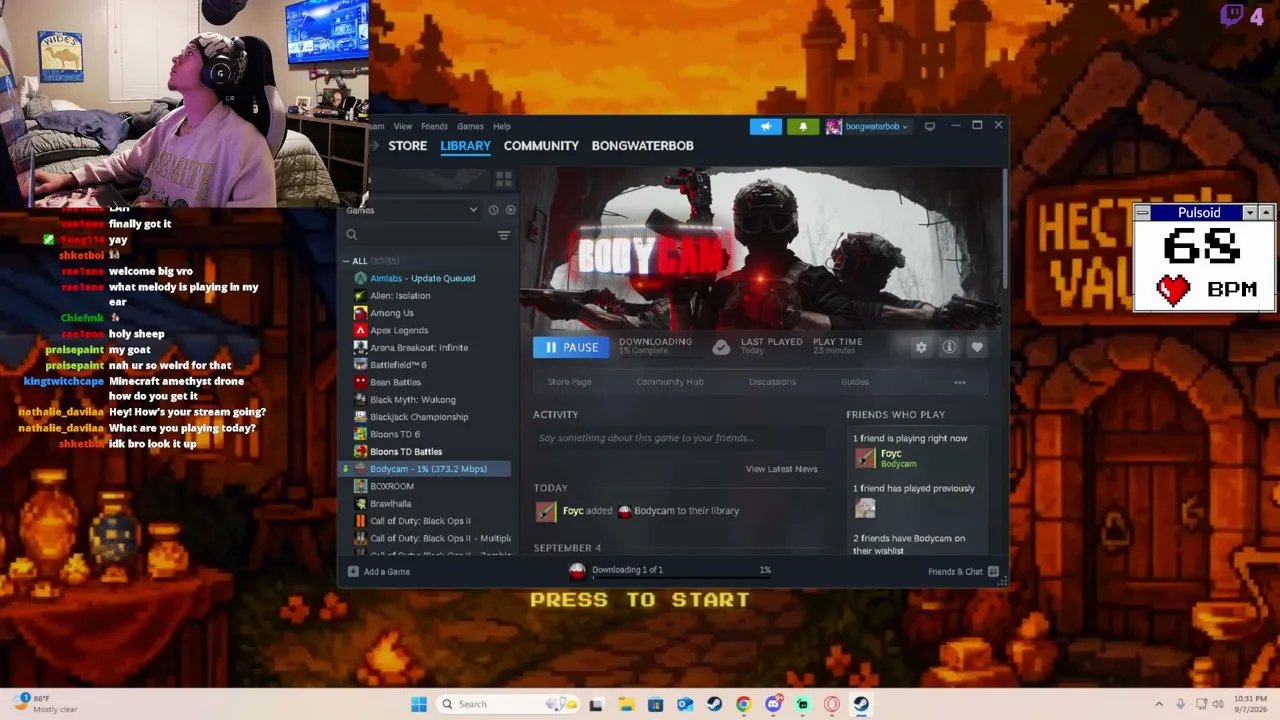Open the View menu
Image resolution: width=1280 pixels, height=720 pixels.
tap(402, 126)
